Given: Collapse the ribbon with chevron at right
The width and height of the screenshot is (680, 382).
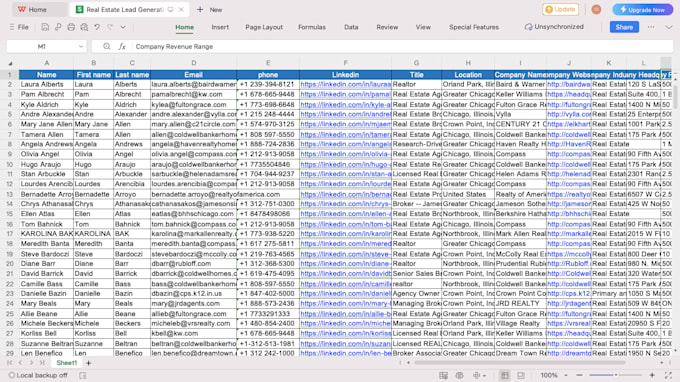Looking at the screenshot, I should point(668,27).
